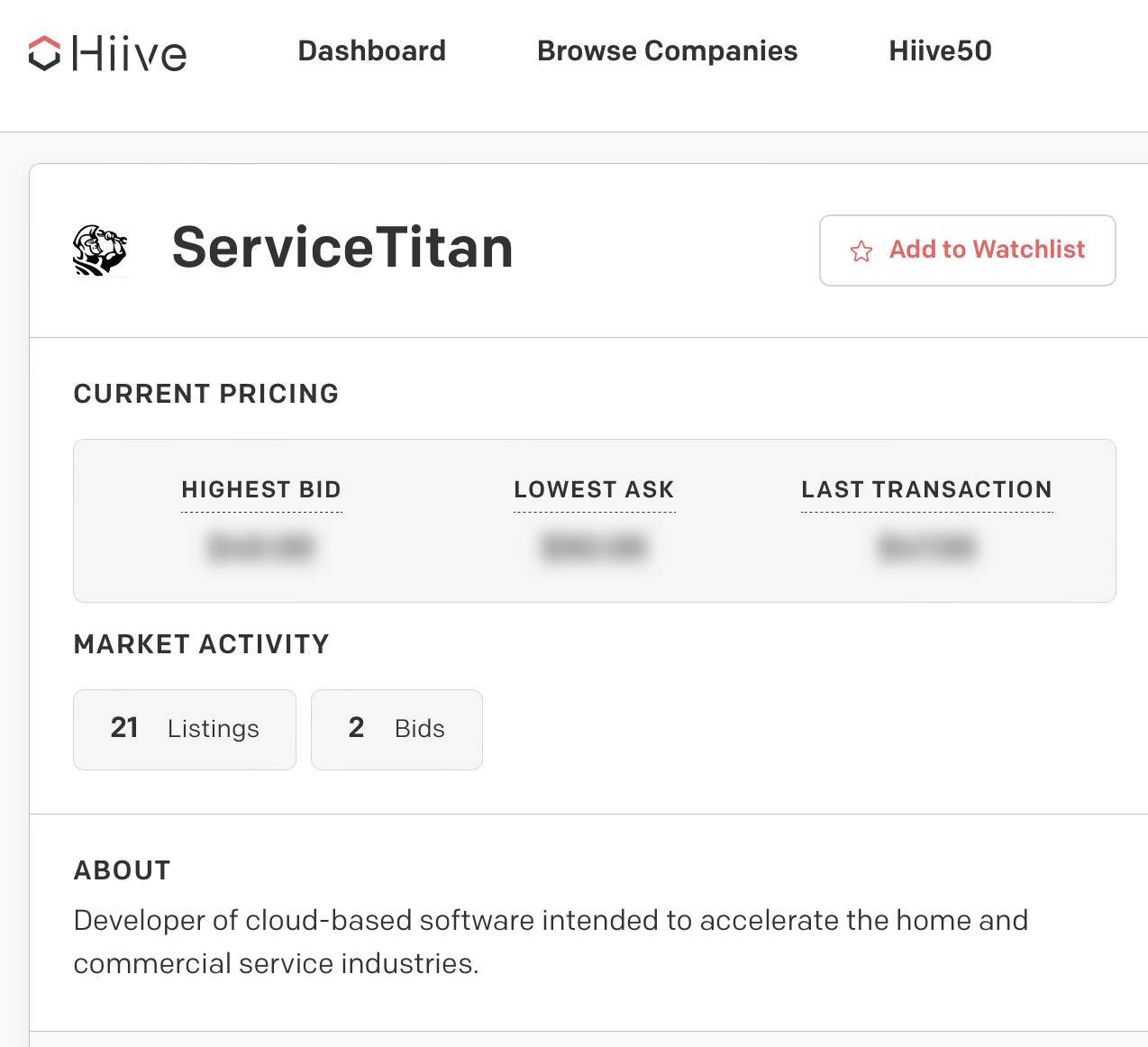Click the Current Pricing heading
This screenshot has height=1047, width=1148.
click(x=206, y=394)
